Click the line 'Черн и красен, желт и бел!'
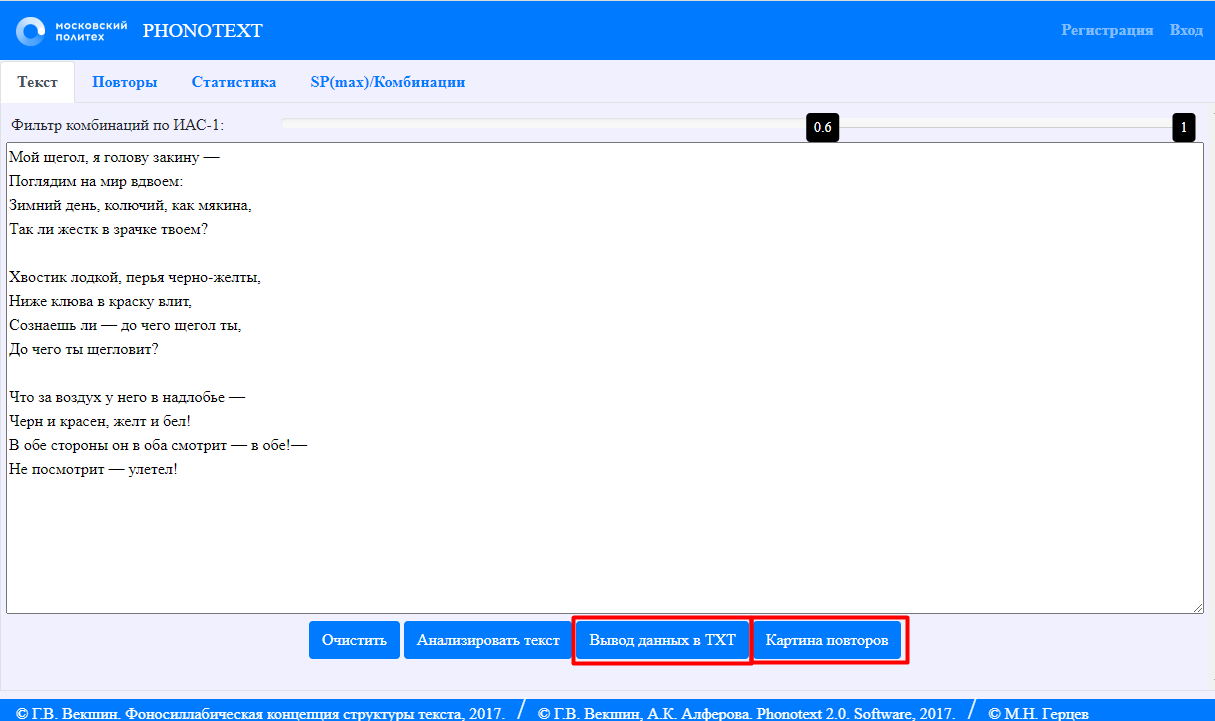The height and width of the screenshot is (721, 1215). coord(100,421)
